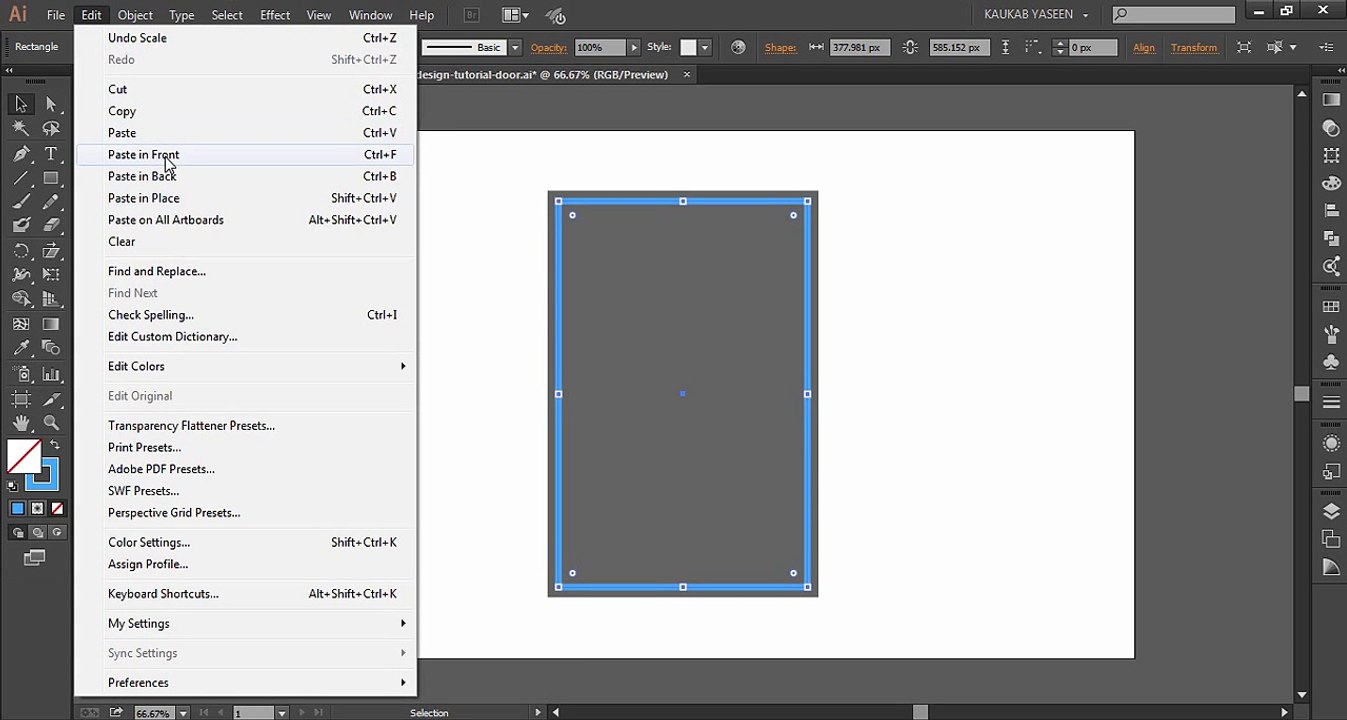
Task: Set the paint attribute to None
Action: click(57, 509)
